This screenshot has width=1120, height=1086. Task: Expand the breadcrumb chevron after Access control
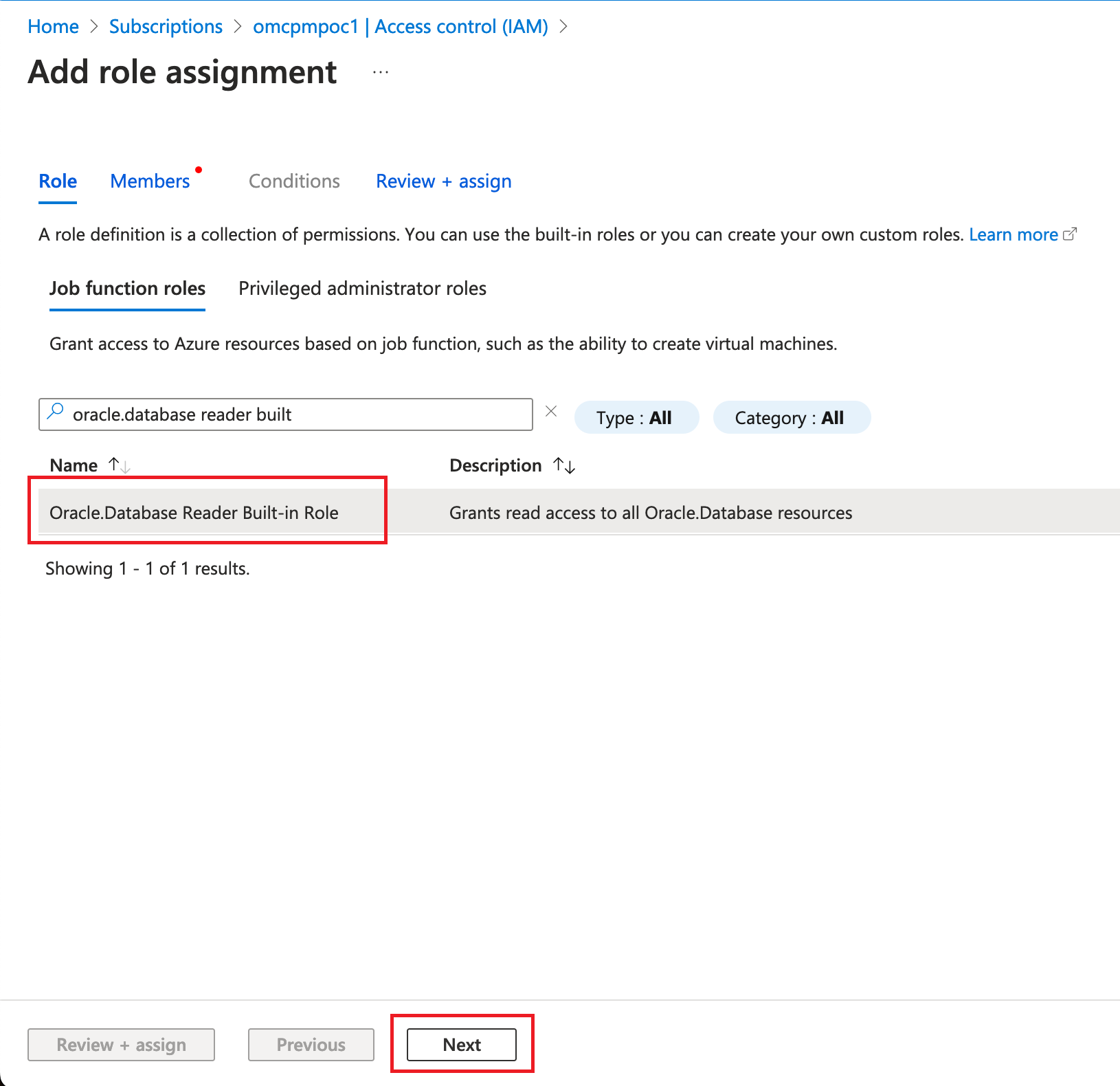[x=565, y=26]
